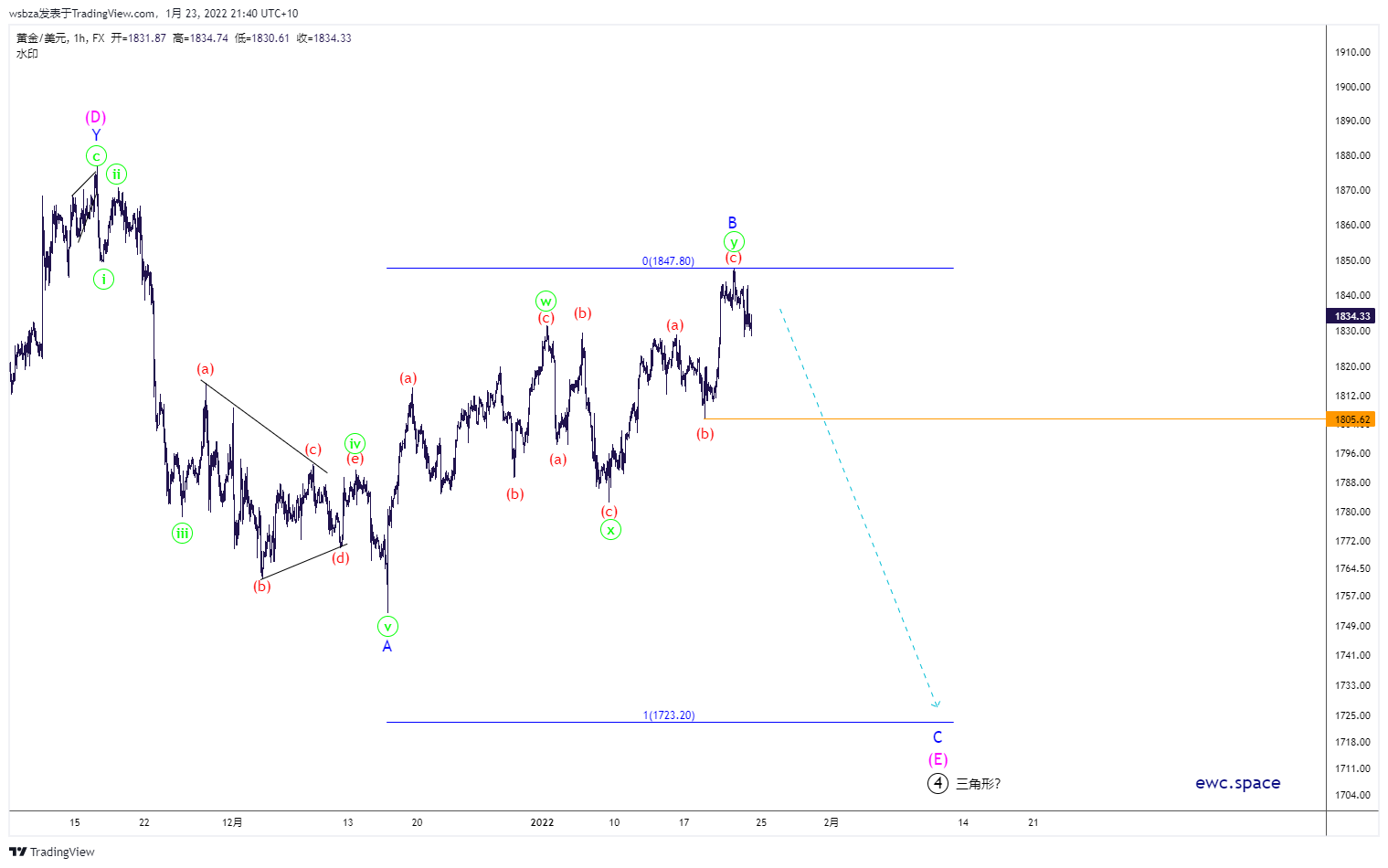This screenshot has width=1388, height=868.
Task: Click the green circled iv wave label
Action: 355,444
